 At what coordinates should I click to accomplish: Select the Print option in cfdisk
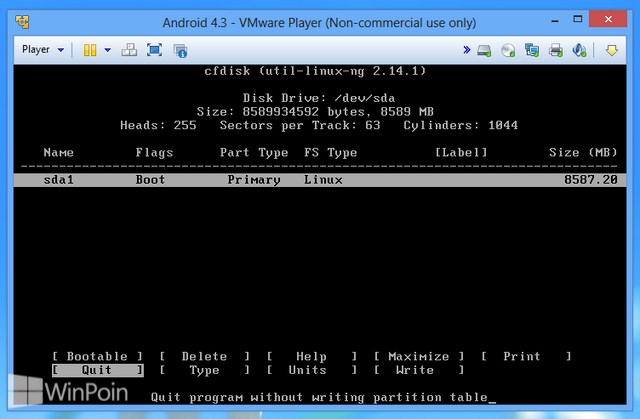[x=526, y=356]
